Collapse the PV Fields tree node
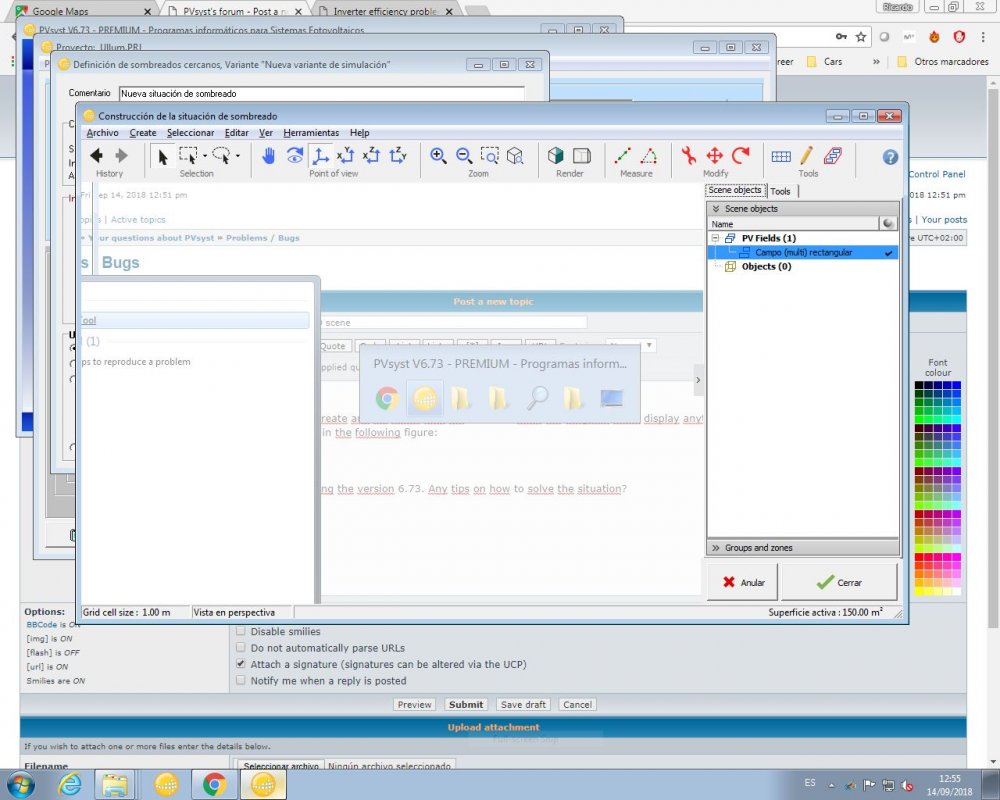This screenshot has height=800, width=1000. 716,238
